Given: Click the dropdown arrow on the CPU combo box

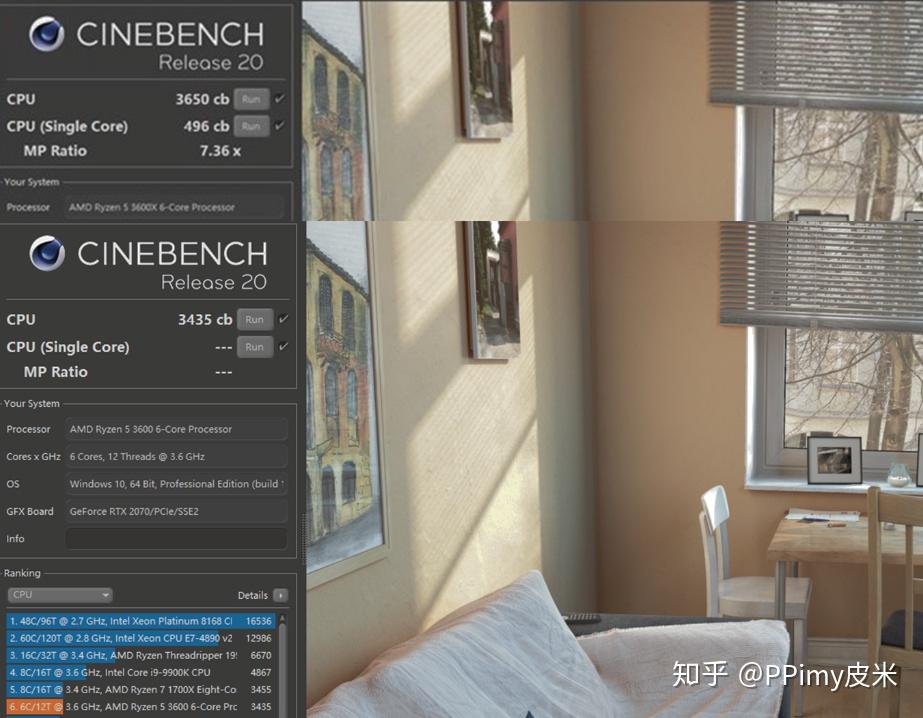Looking at the screenshot, I should tap(107, 595).
